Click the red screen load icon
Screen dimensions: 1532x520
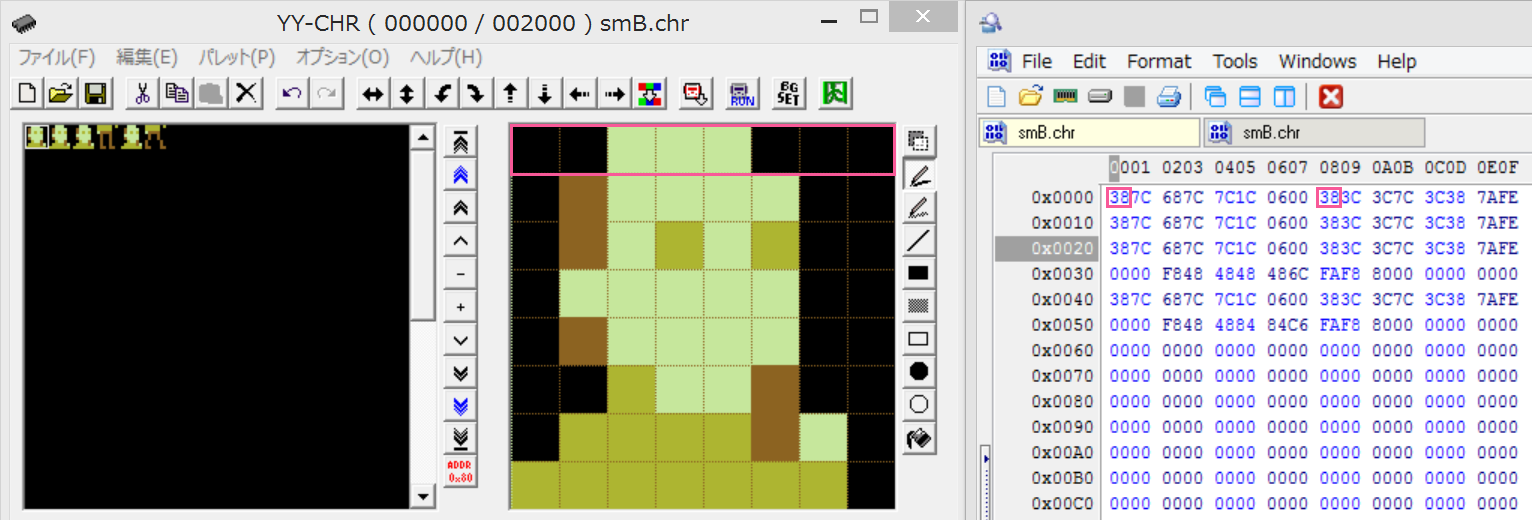point(695,94)
